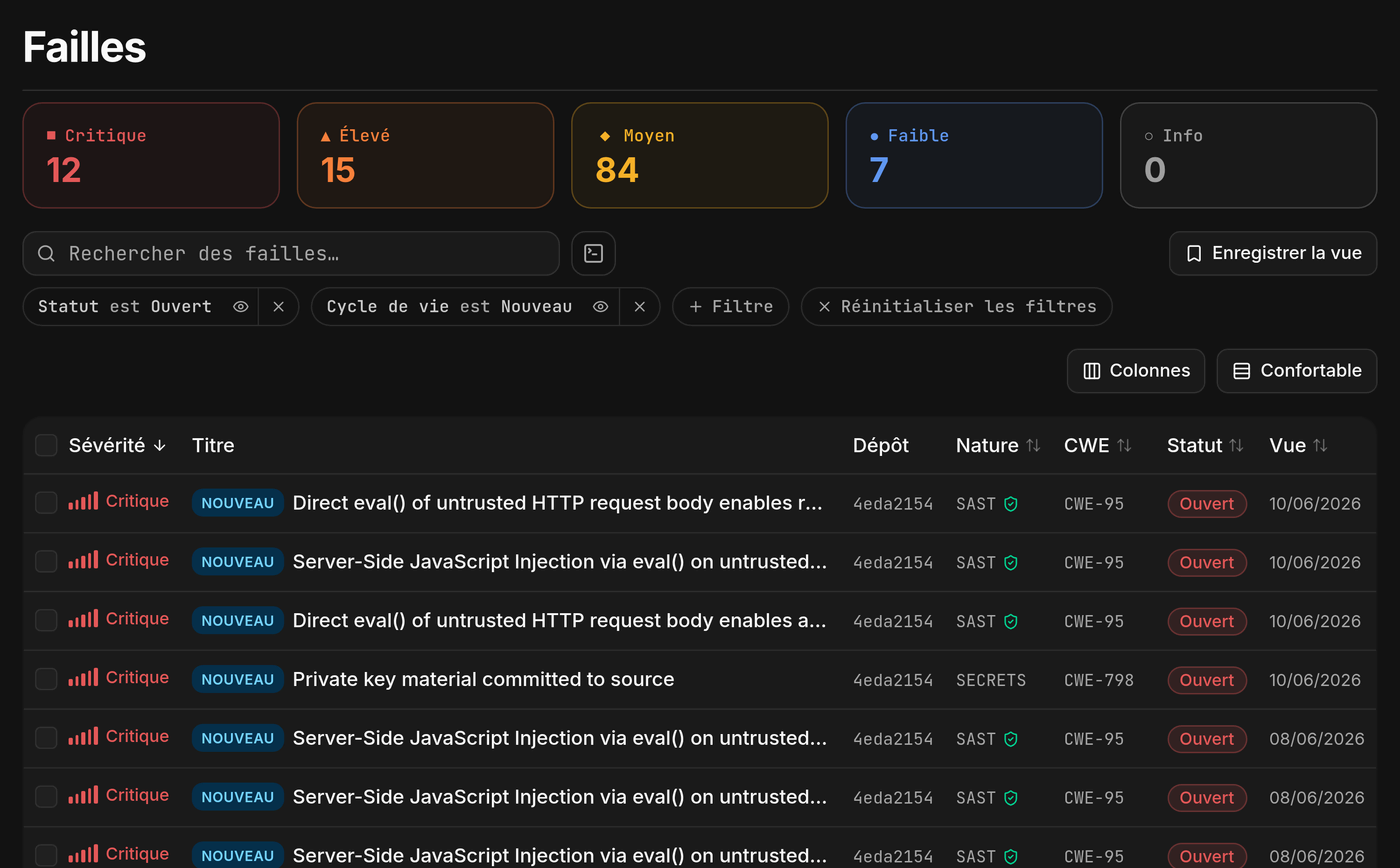Select the Critique severity card
Viewport: 1400px width, 868px height.
(x=151, y=155)
